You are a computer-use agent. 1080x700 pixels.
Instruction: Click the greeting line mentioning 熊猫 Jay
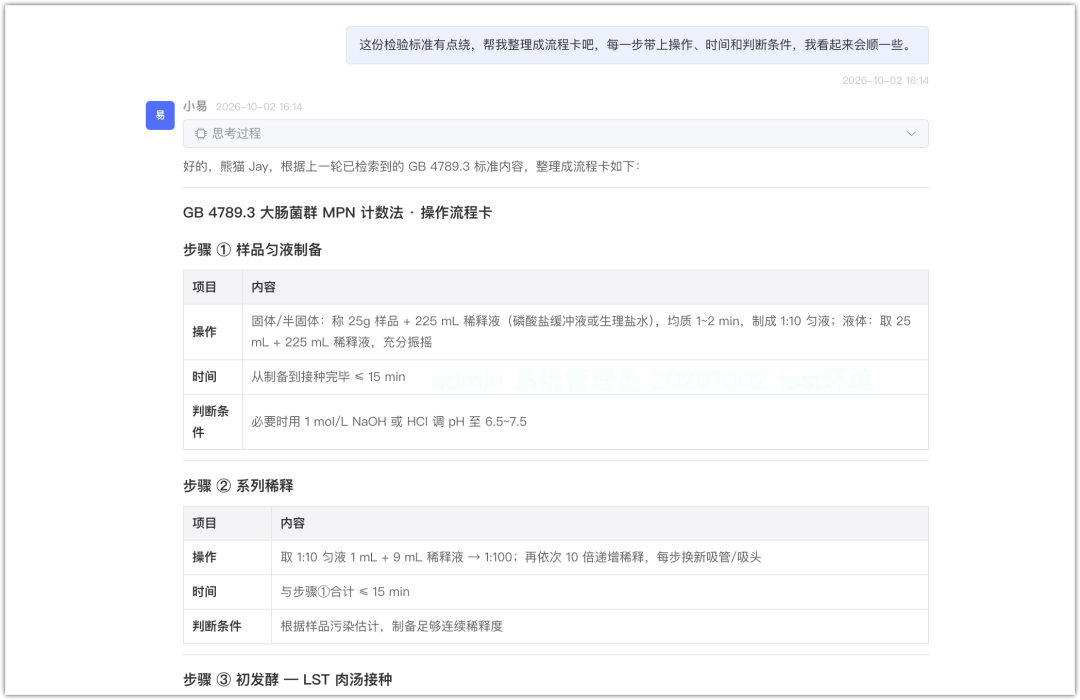pyautogui.click(x=411, y=167)
